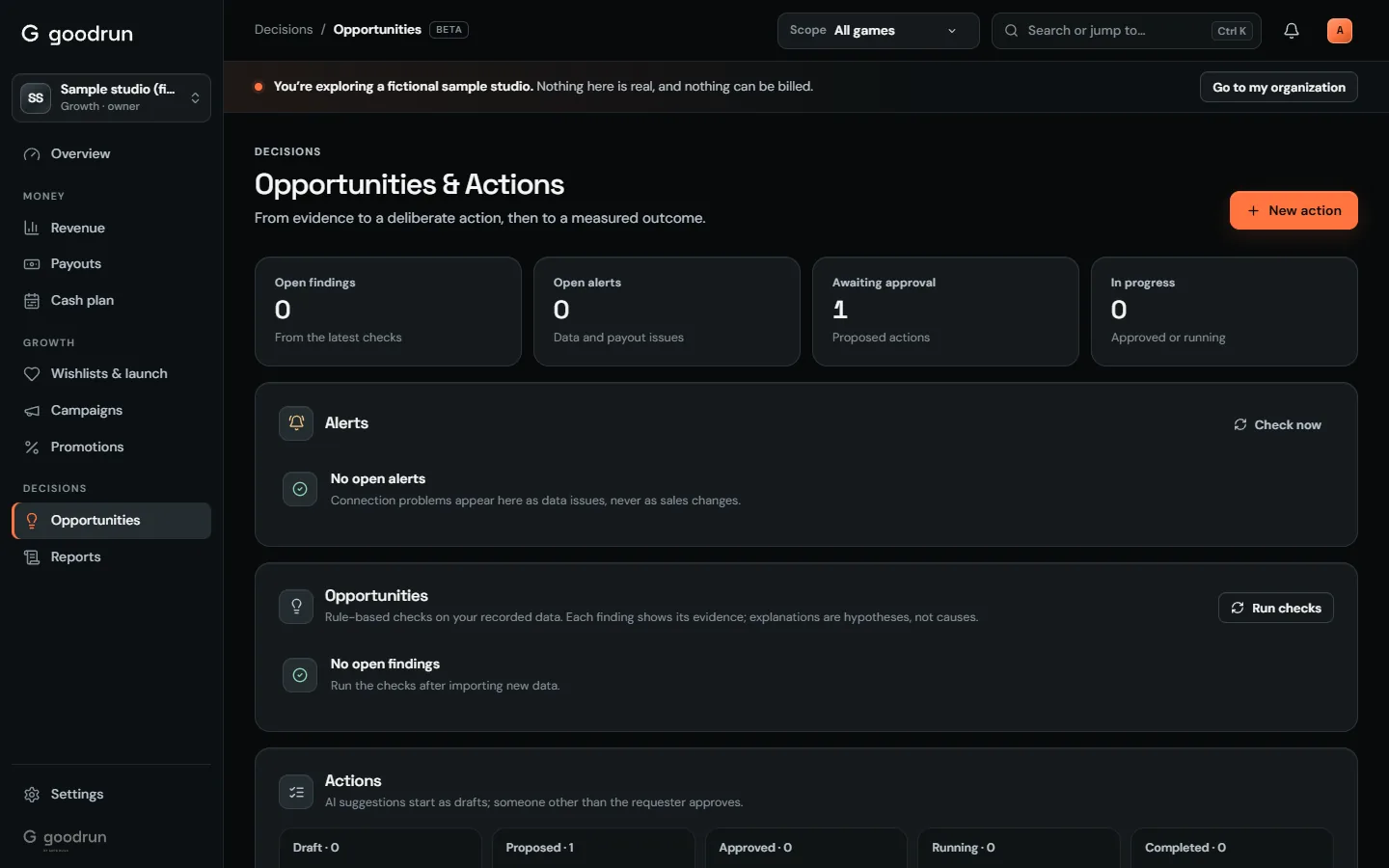The height and width of the screenshot is (868, 1389).
Task: Click the Wishlists heart icon
Action: point(32,374)
